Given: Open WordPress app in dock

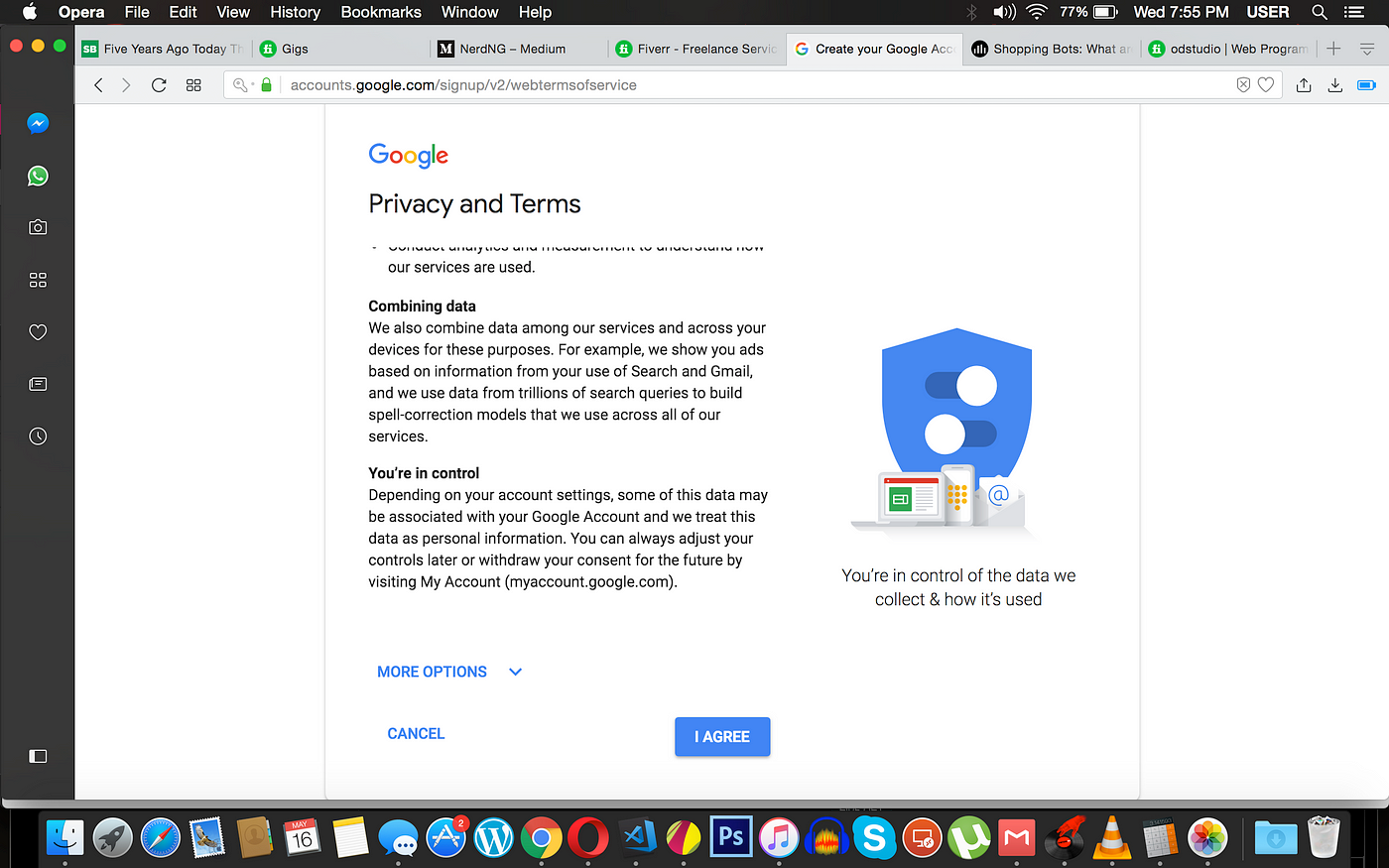Looking at the screenshot, I should pyautogui.click(x=493, y=838).
